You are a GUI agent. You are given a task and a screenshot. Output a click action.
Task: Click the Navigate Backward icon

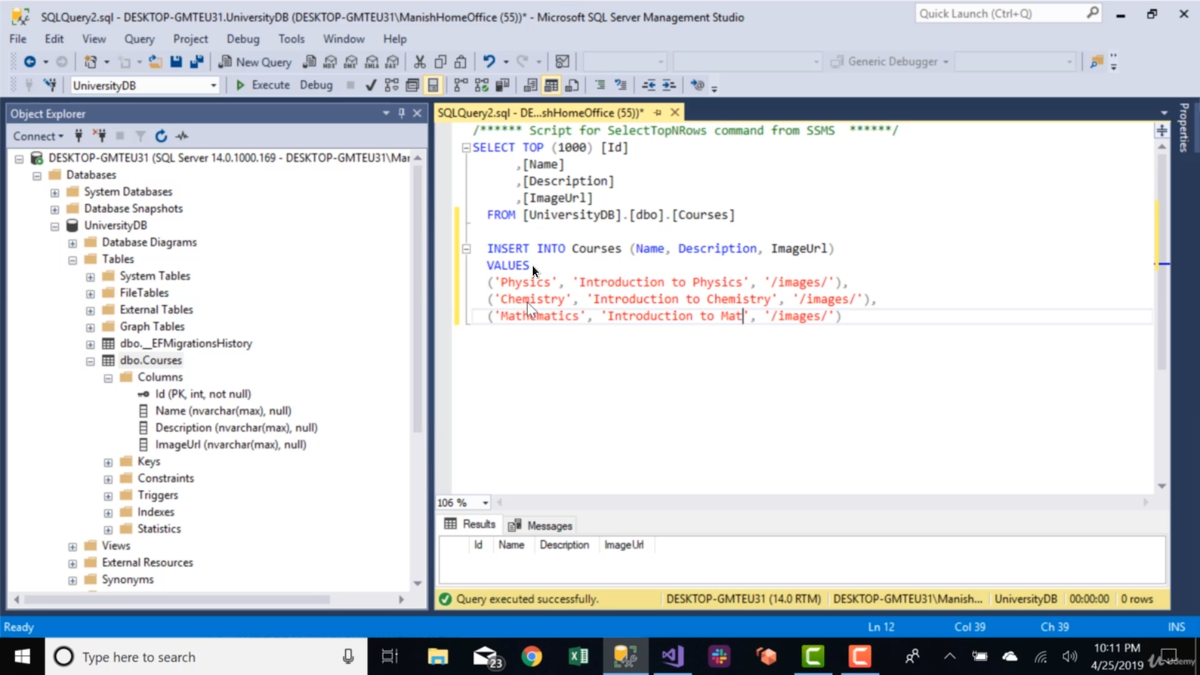(x=30, y=62)
